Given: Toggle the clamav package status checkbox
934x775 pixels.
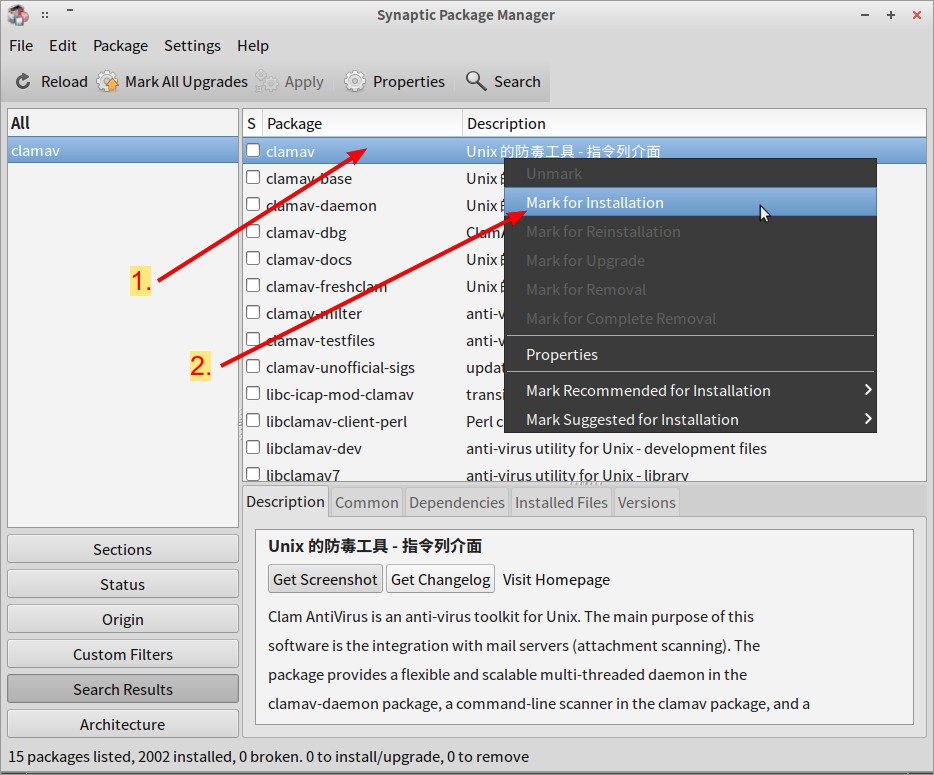Looking at the screenshot, I should pyautogui.click(x=253, y=150).
